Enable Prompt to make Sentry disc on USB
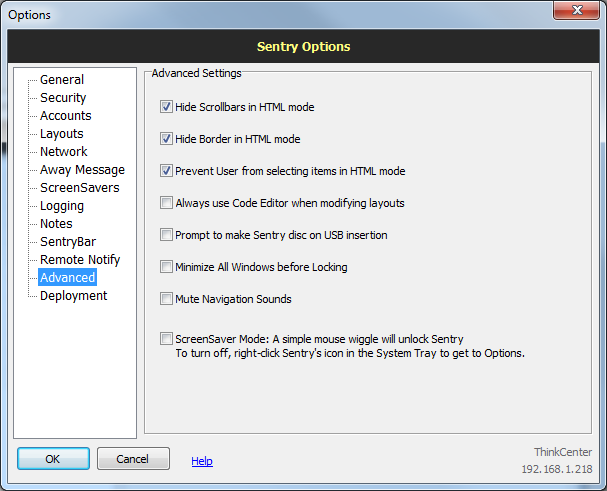 point(166,235)
